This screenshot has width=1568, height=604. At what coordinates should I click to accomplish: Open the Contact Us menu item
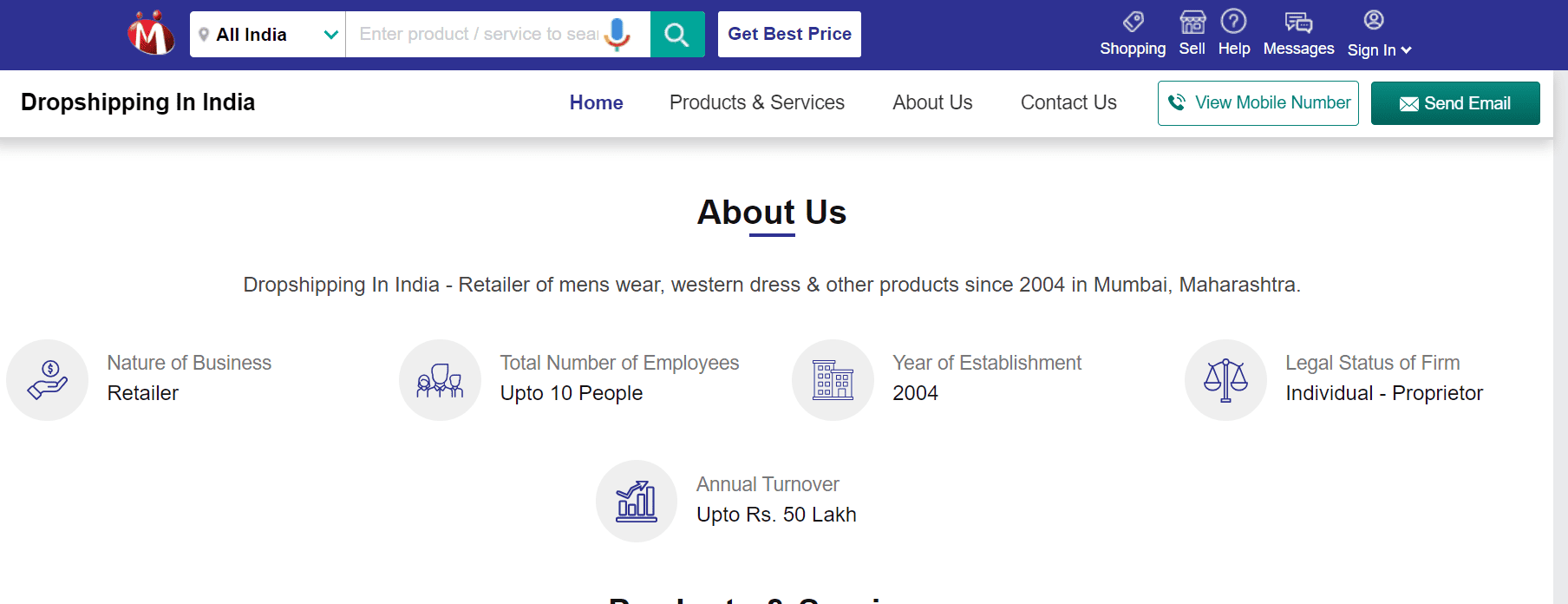pos(1068,102)
